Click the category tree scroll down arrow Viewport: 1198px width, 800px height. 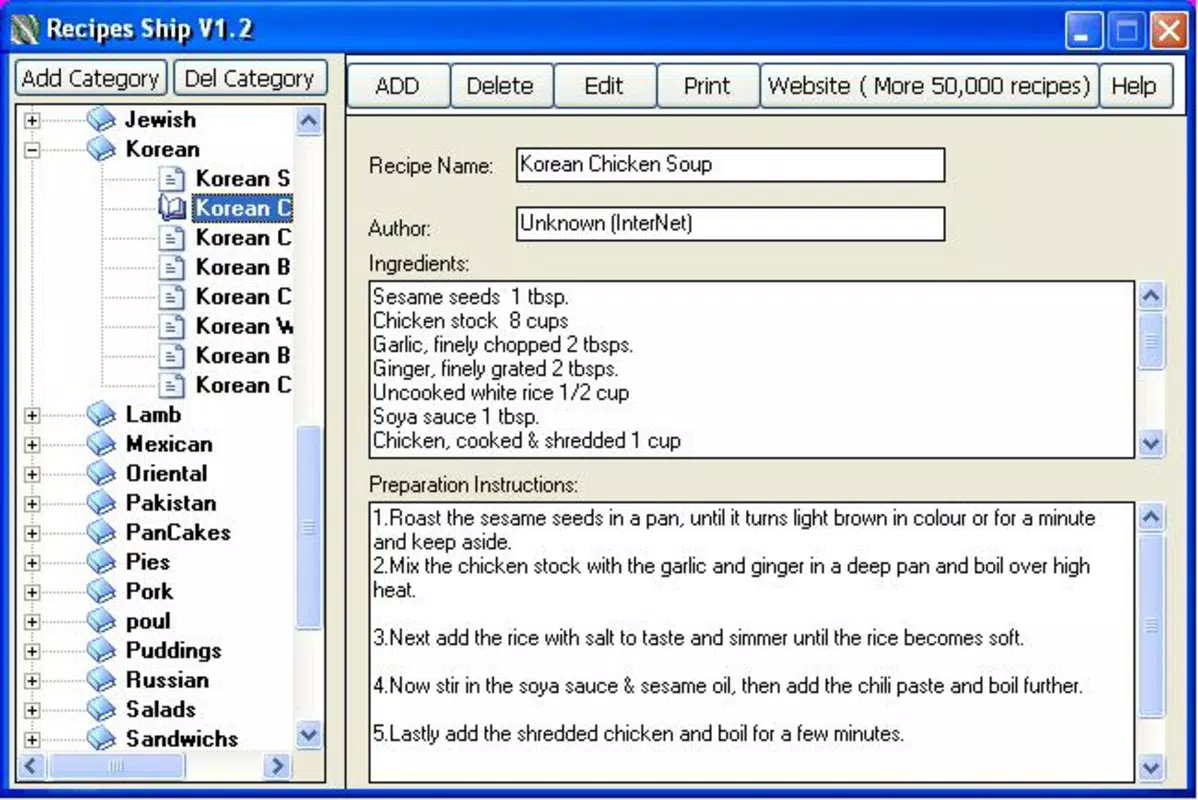309,735
